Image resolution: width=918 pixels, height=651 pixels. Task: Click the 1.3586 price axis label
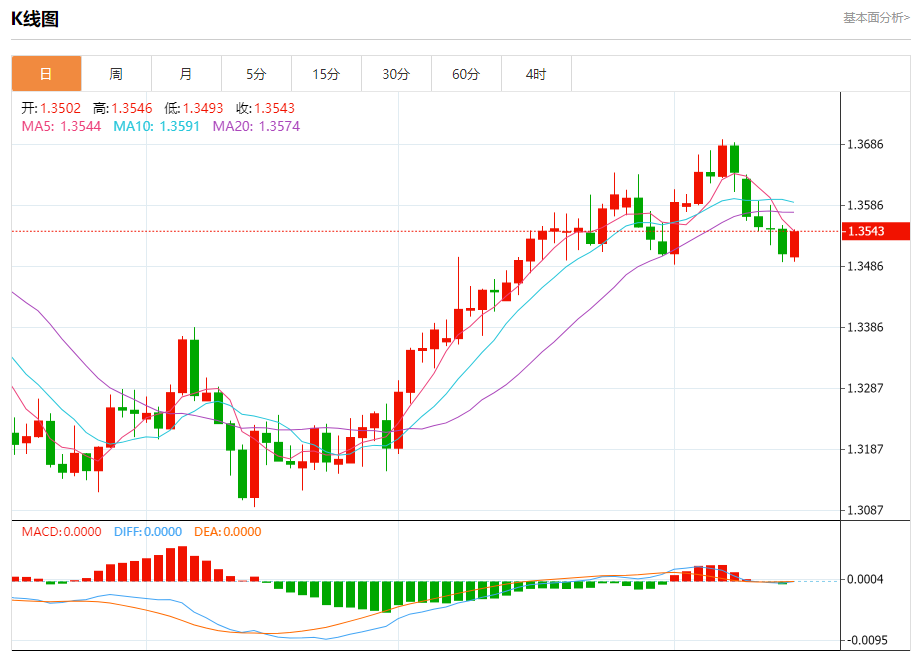point(865,205)
